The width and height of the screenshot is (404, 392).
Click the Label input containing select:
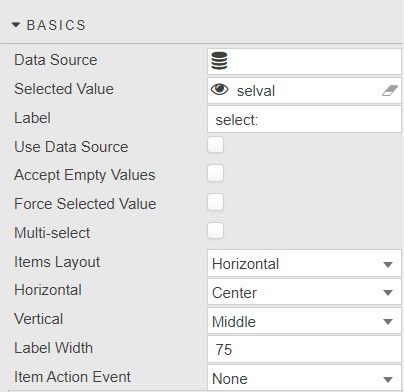click(304, 119)
